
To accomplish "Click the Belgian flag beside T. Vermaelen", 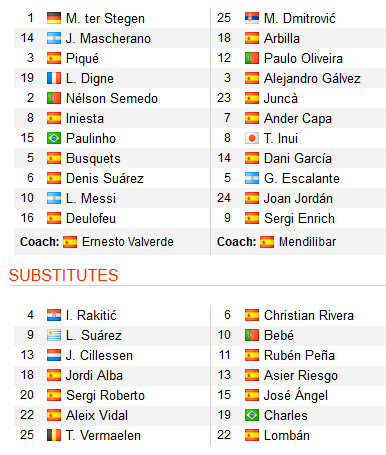I will point(54,435).
